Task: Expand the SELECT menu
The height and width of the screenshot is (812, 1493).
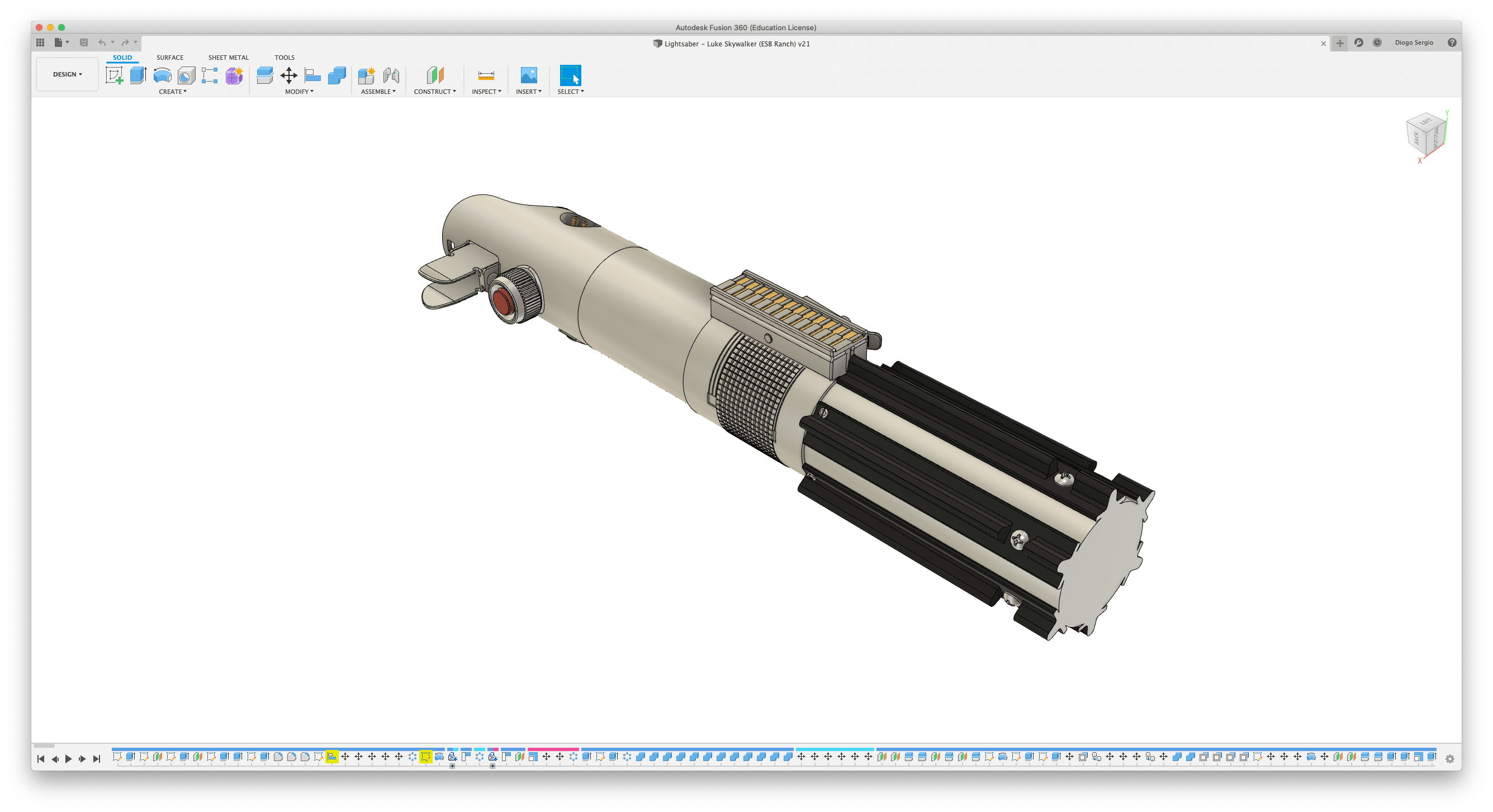Action: tap(570, 92)
